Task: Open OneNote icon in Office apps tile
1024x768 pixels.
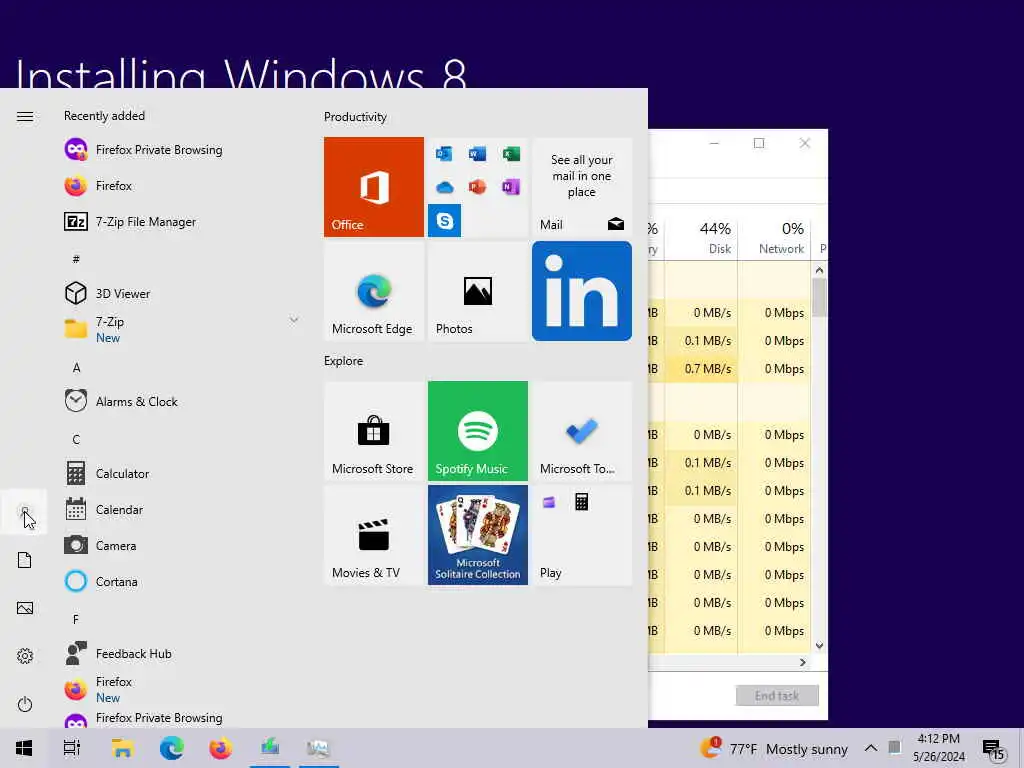Action: 511,187
